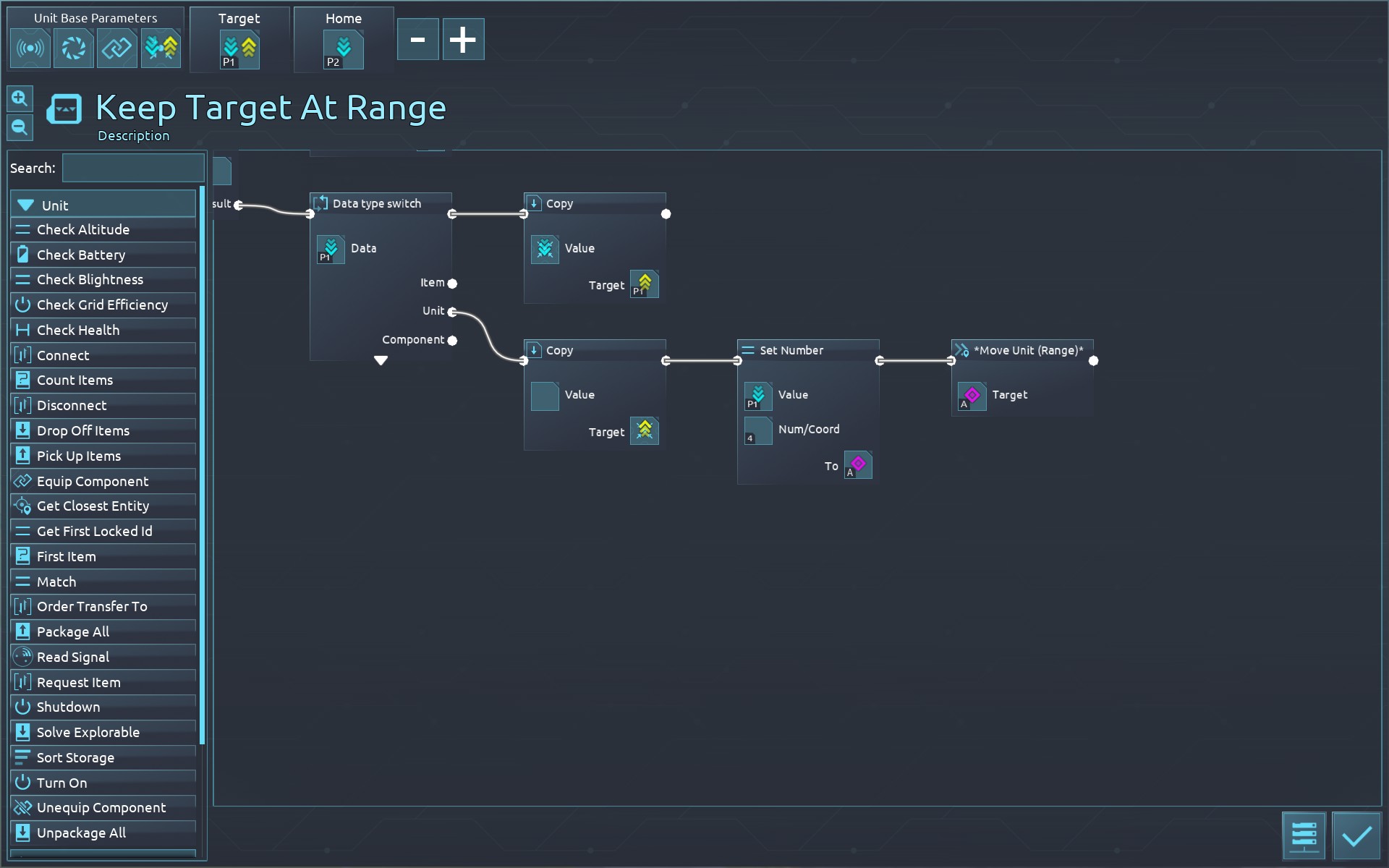Select the Target P1 parameter icon
Image resolution: width=1389 pixels, height=868 pixels.
[x=239, y=50]
